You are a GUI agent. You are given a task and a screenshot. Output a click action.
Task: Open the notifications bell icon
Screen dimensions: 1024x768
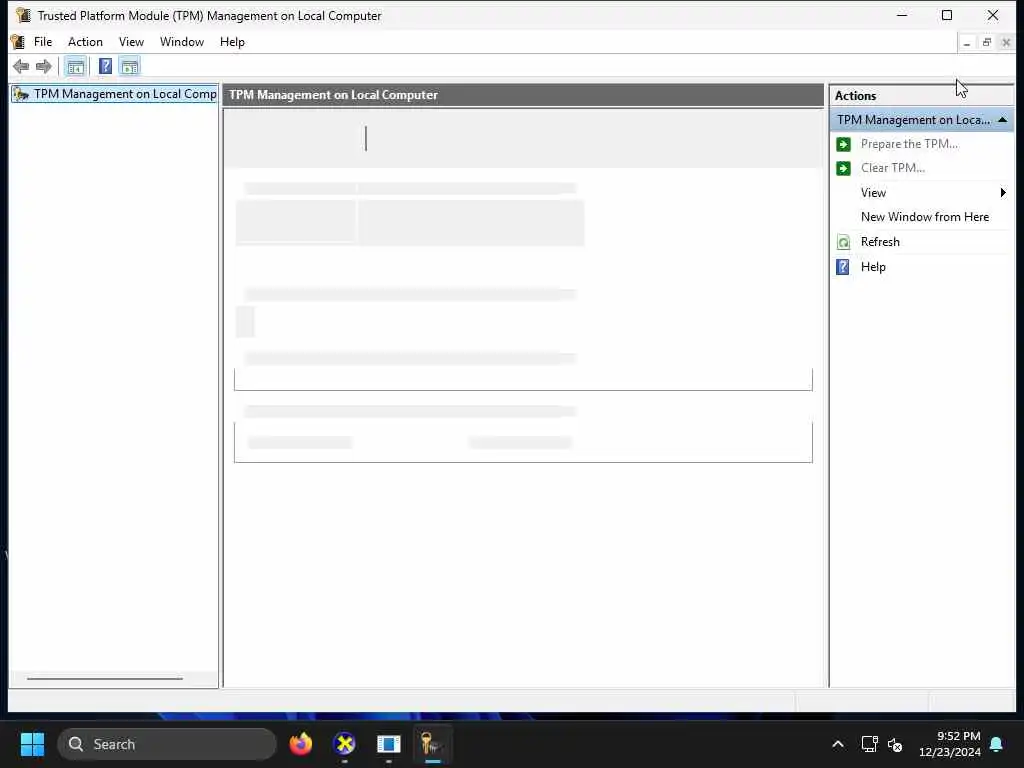tap(997, 744)
